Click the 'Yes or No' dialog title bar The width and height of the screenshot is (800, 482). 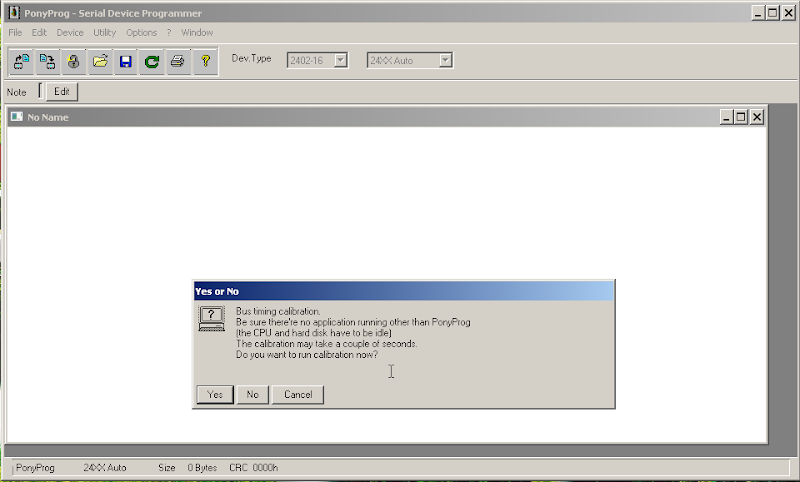click(x=404, y=291)
